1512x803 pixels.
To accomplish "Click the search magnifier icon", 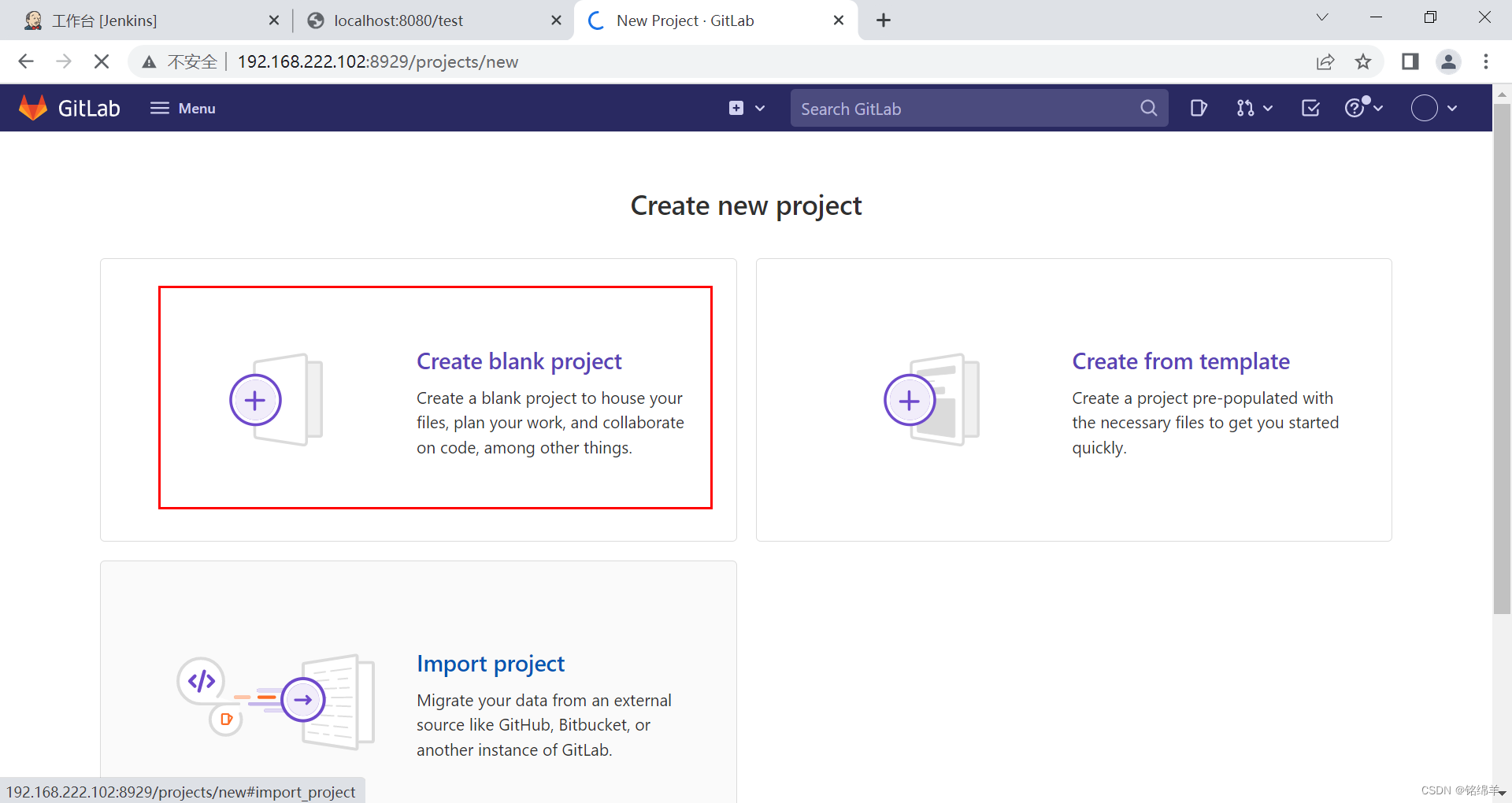I will pos(1149,108).
